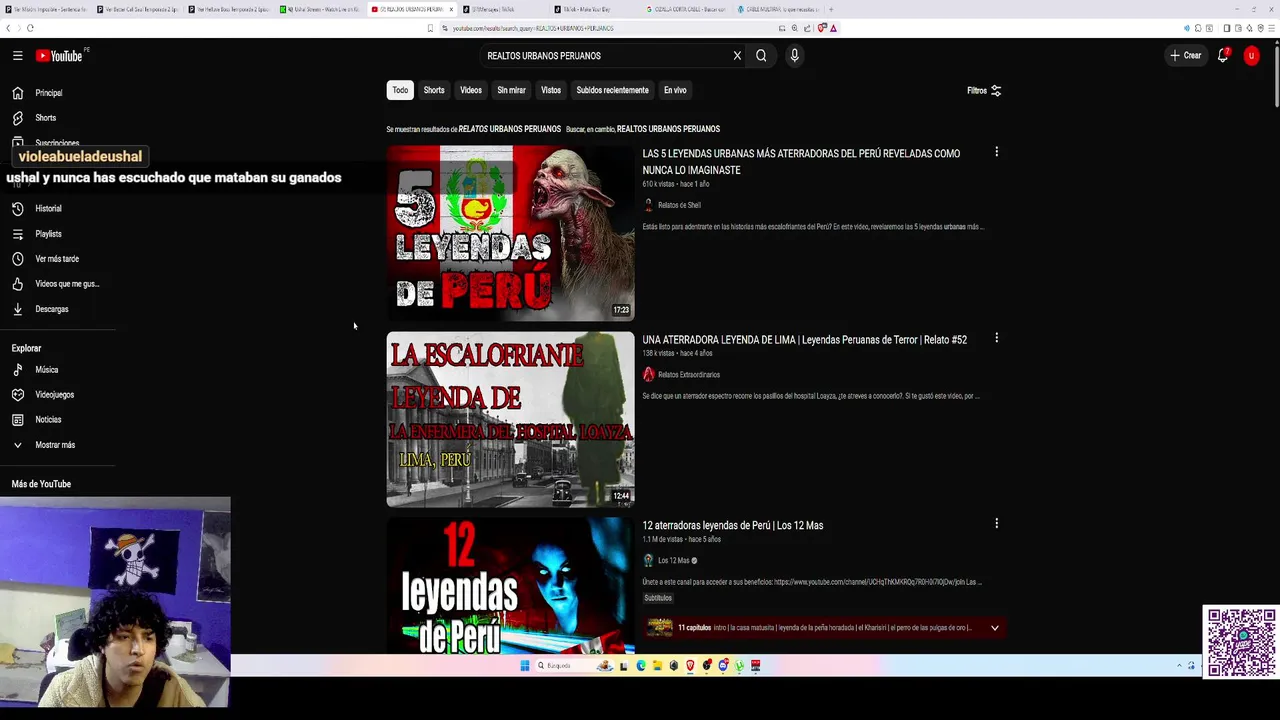
Task: Select the En vivo filter chip
Action: pos(675,90)
